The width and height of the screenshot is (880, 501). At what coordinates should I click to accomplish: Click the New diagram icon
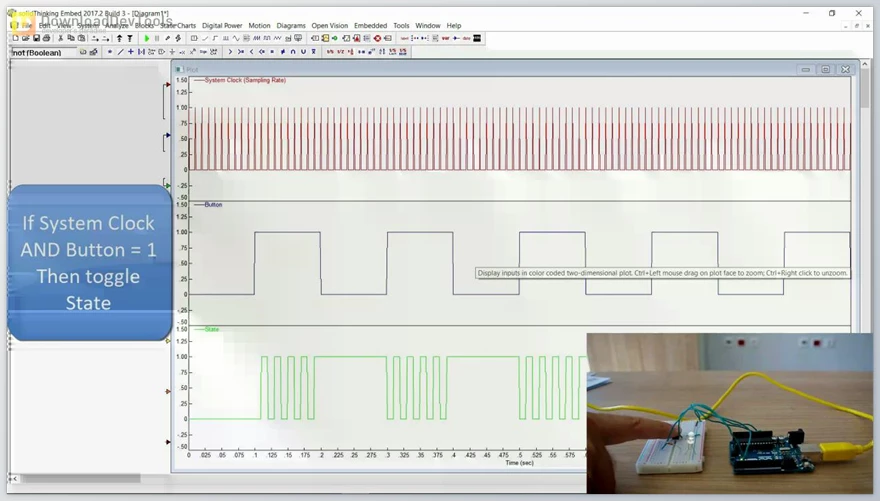pos(15,38)
